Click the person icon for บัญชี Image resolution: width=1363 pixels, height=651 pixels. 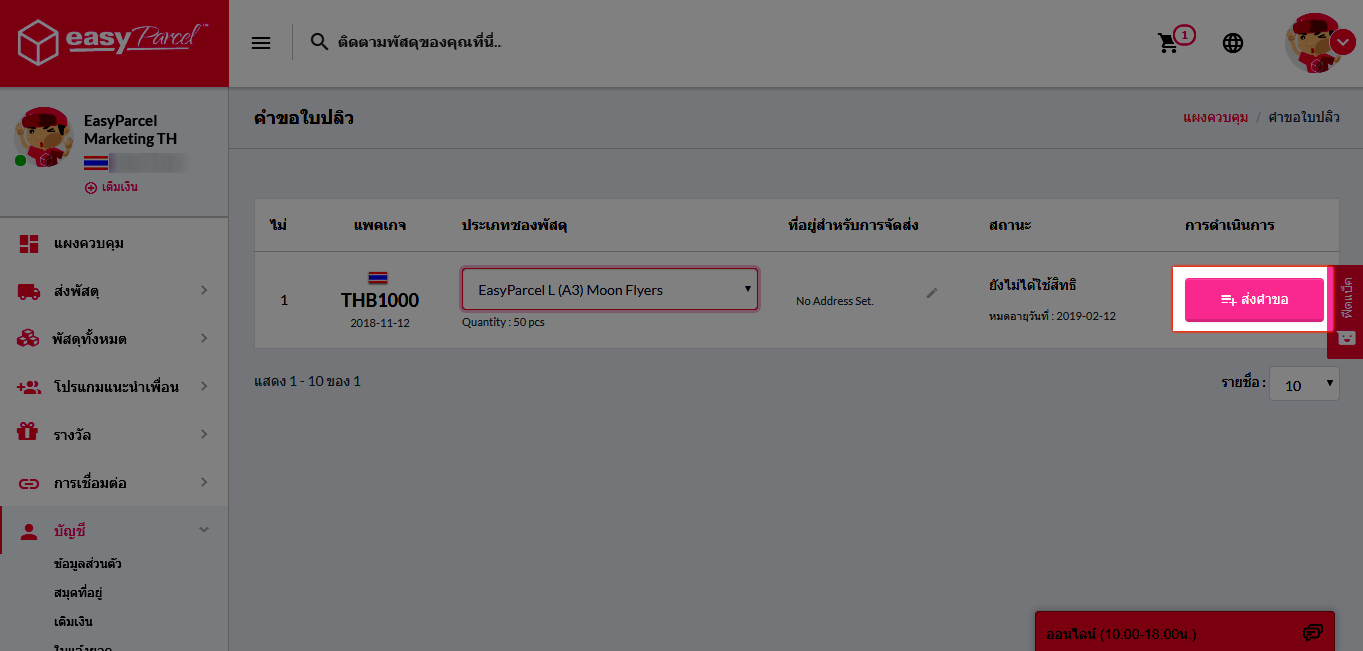coord(28,530)
